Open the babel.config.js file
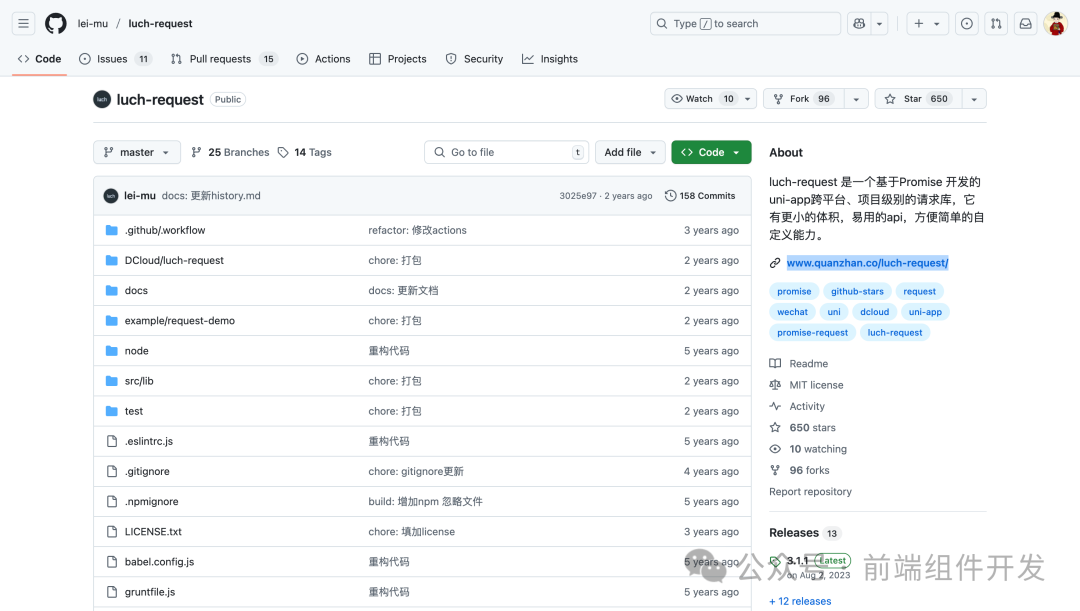1080x611 pixels. click(x=159, y=562)
